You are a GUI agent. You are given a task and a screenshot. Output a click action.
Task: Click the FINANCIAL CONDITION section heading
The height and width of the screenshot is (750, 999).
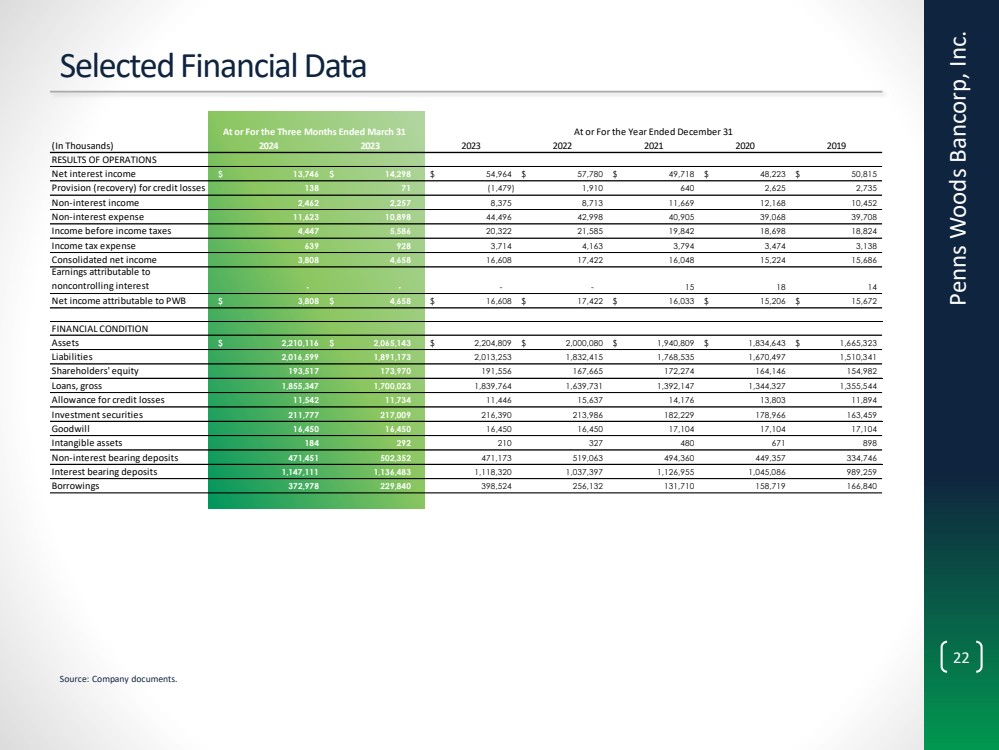pyautogui.click(x=99, y=327)
